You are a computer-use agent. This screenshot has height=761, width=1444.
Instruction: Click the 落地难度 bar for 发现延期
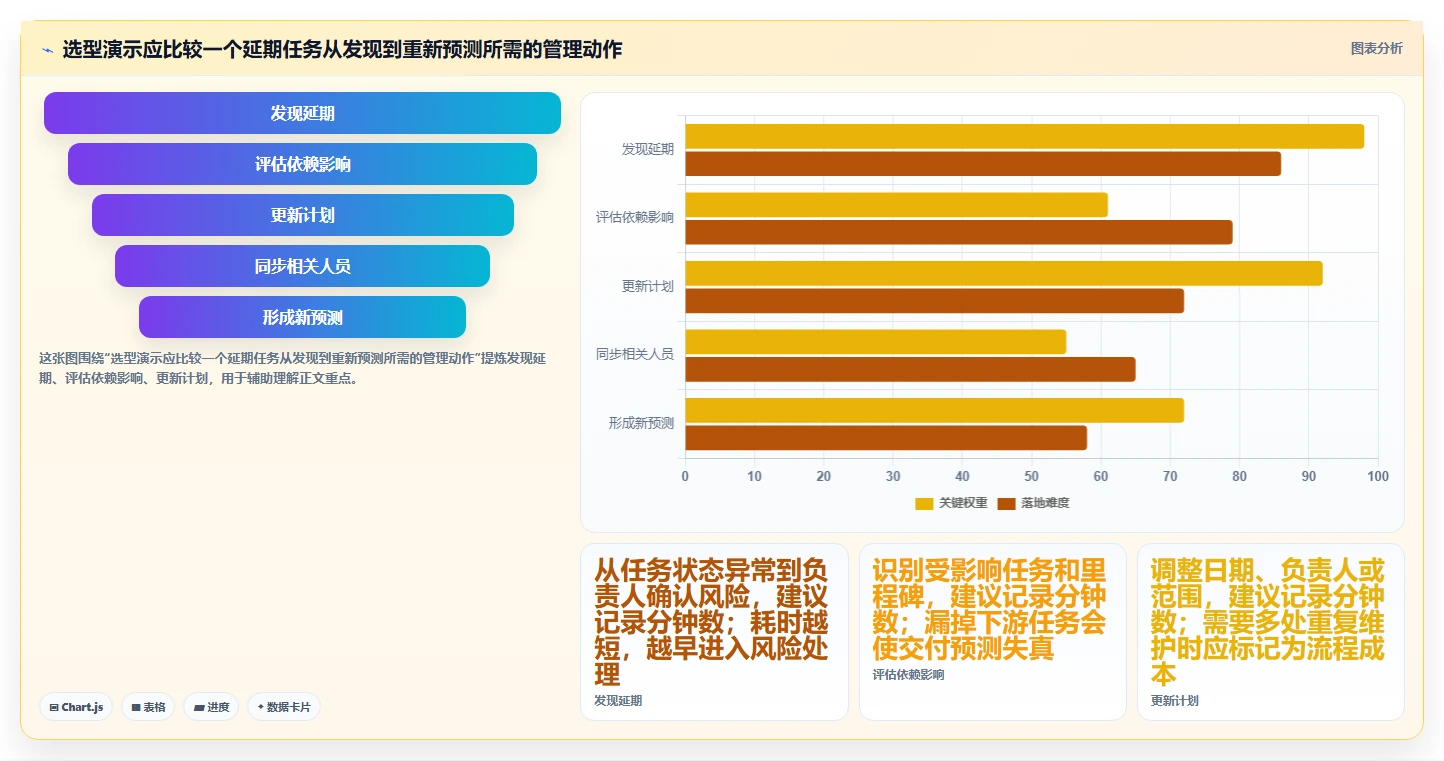coord(983,164)
